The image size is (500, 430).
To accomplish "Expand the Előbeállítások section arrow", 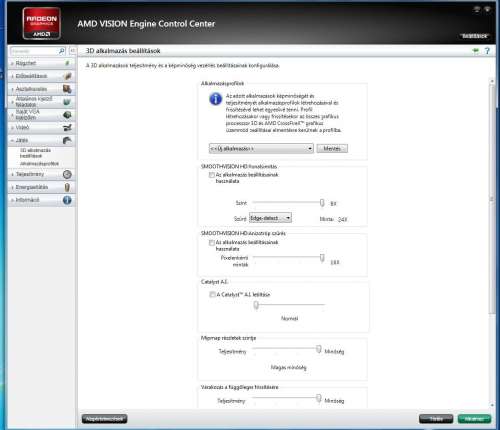I will pyautogui.click(x=12, y=76).
